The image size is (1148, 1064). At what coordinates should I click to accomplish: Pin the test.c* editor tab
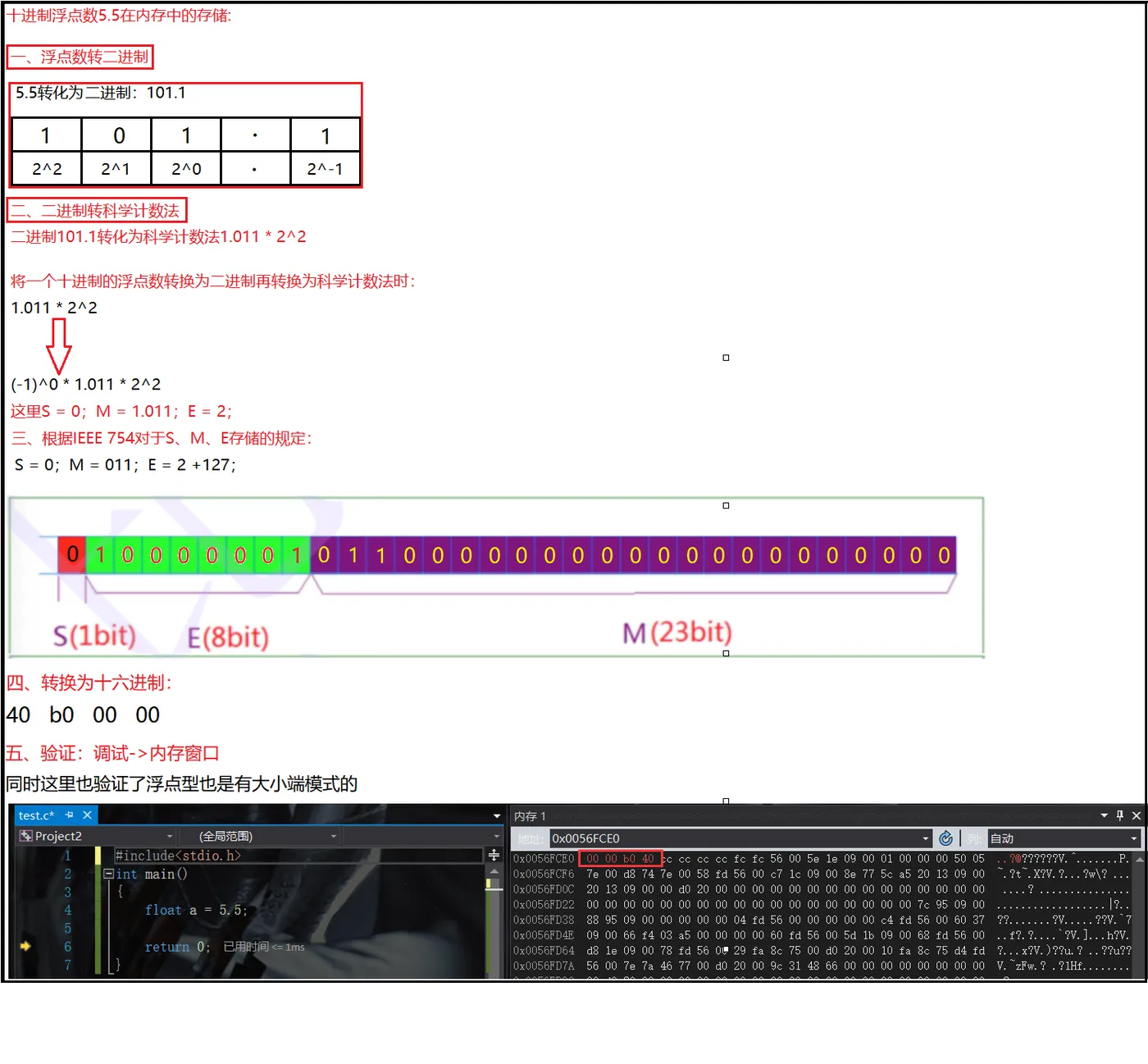tap(70, 815)
